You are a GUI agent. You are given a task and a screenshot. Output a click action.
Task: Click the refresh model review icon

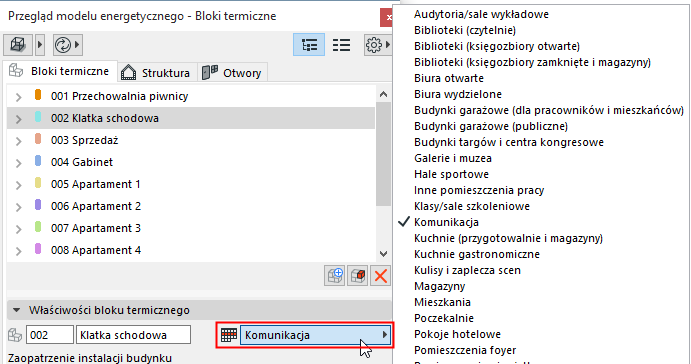tap(63, 45)
